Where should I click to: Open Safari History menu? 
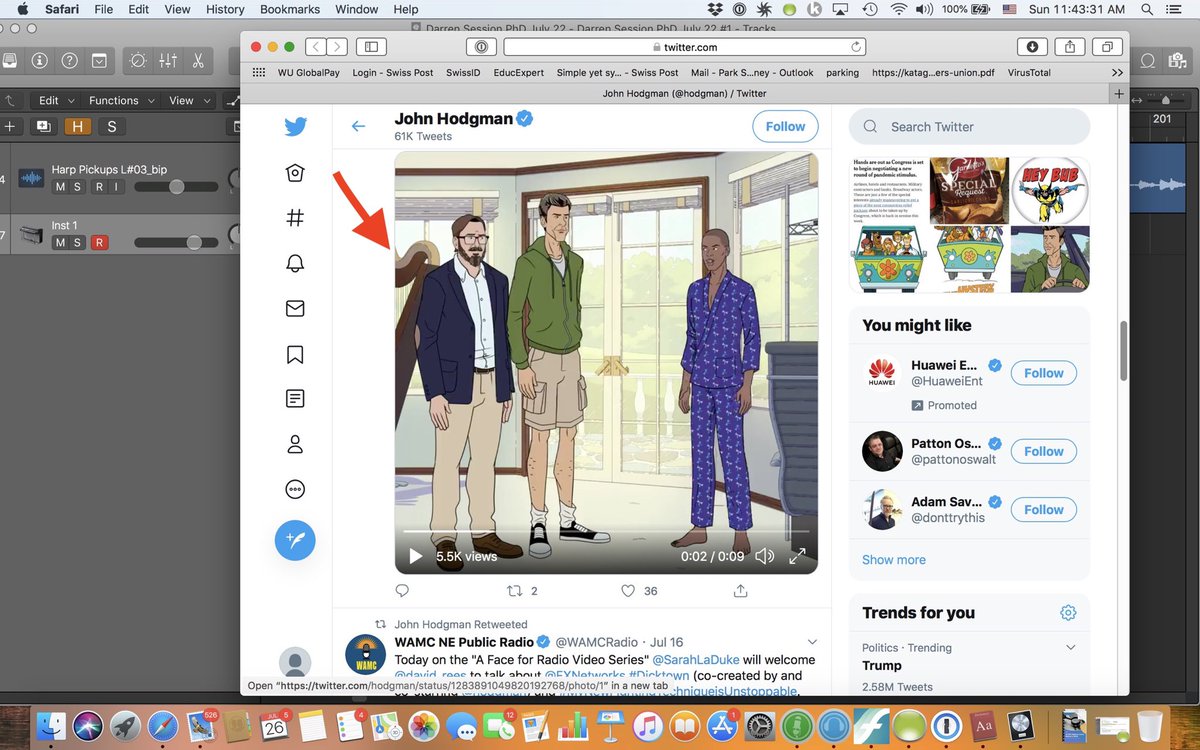(x=225, y=9)
